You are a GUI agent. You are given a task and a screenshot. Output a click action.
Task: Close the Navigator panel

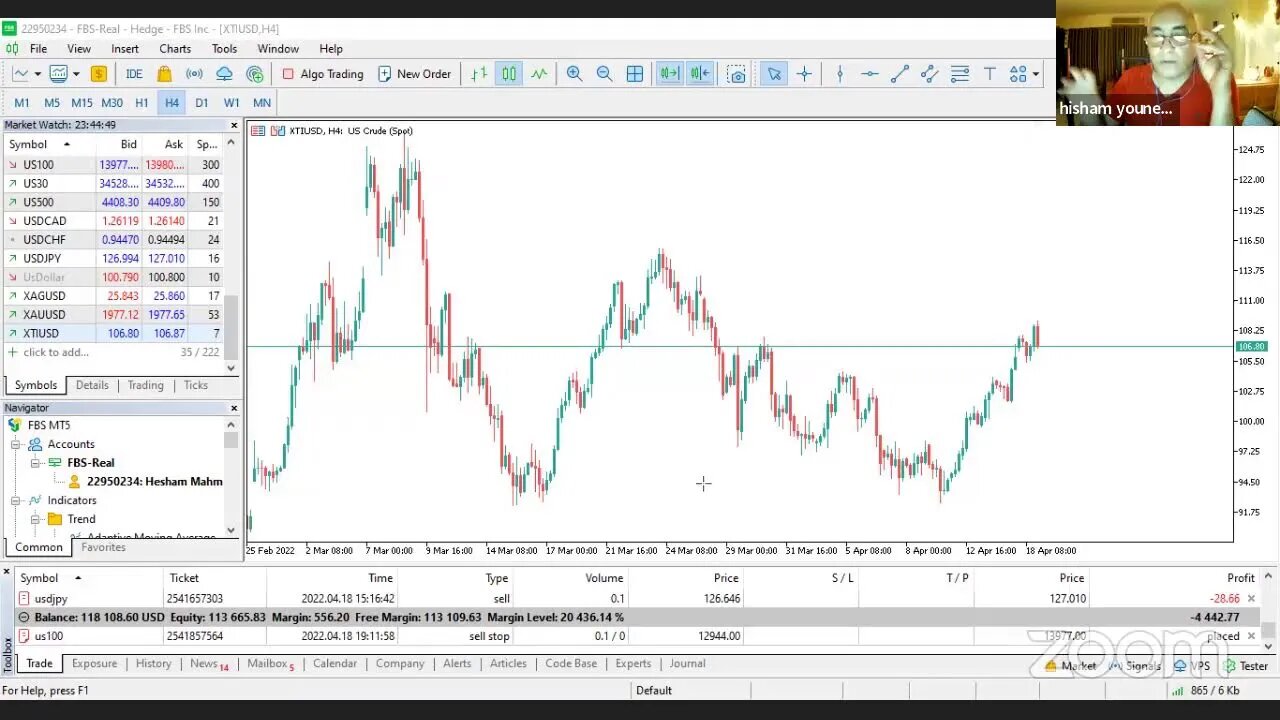tap(234, 408)
